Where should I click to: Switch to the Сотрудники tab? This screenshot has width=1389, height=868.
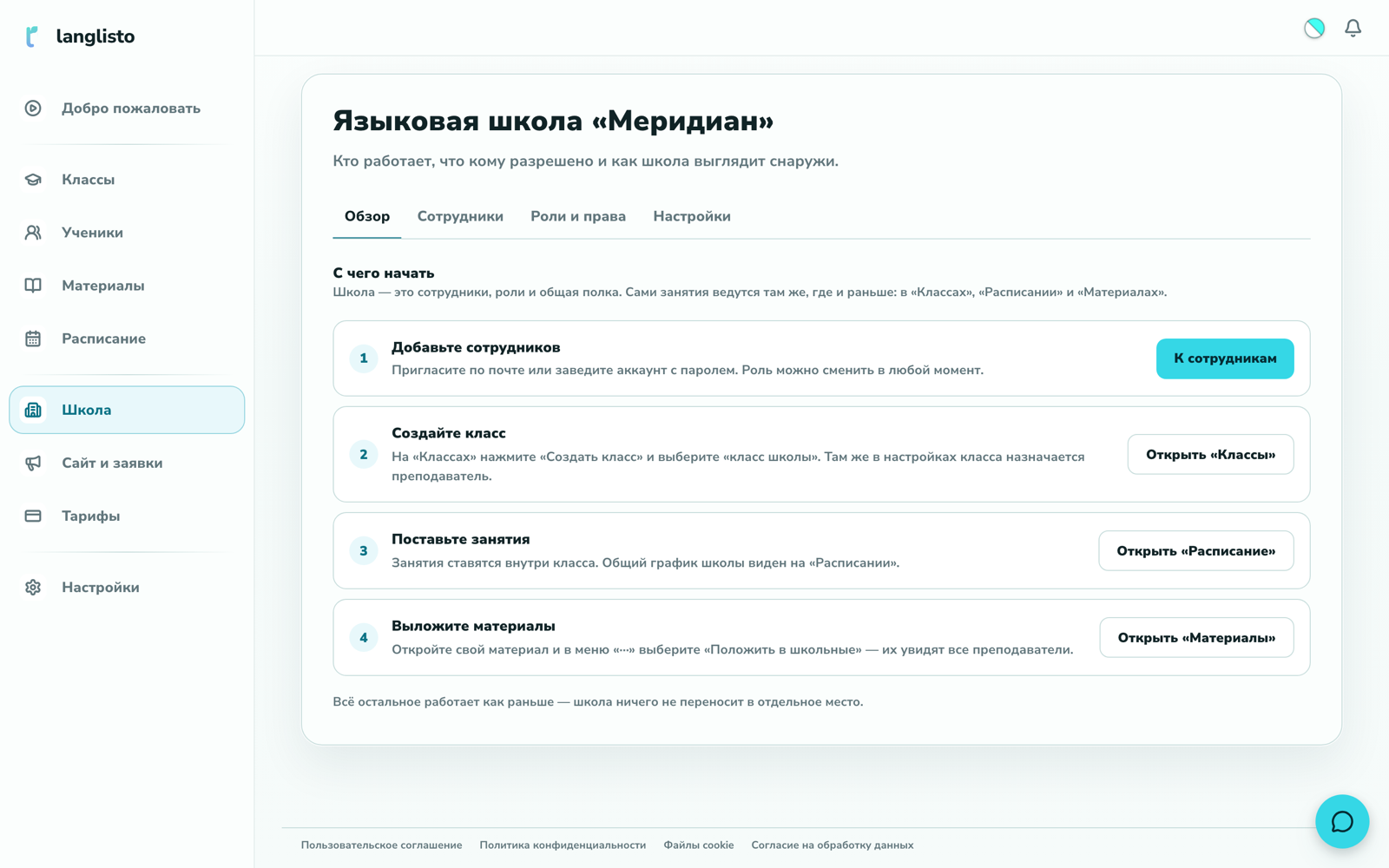[460, 216]
